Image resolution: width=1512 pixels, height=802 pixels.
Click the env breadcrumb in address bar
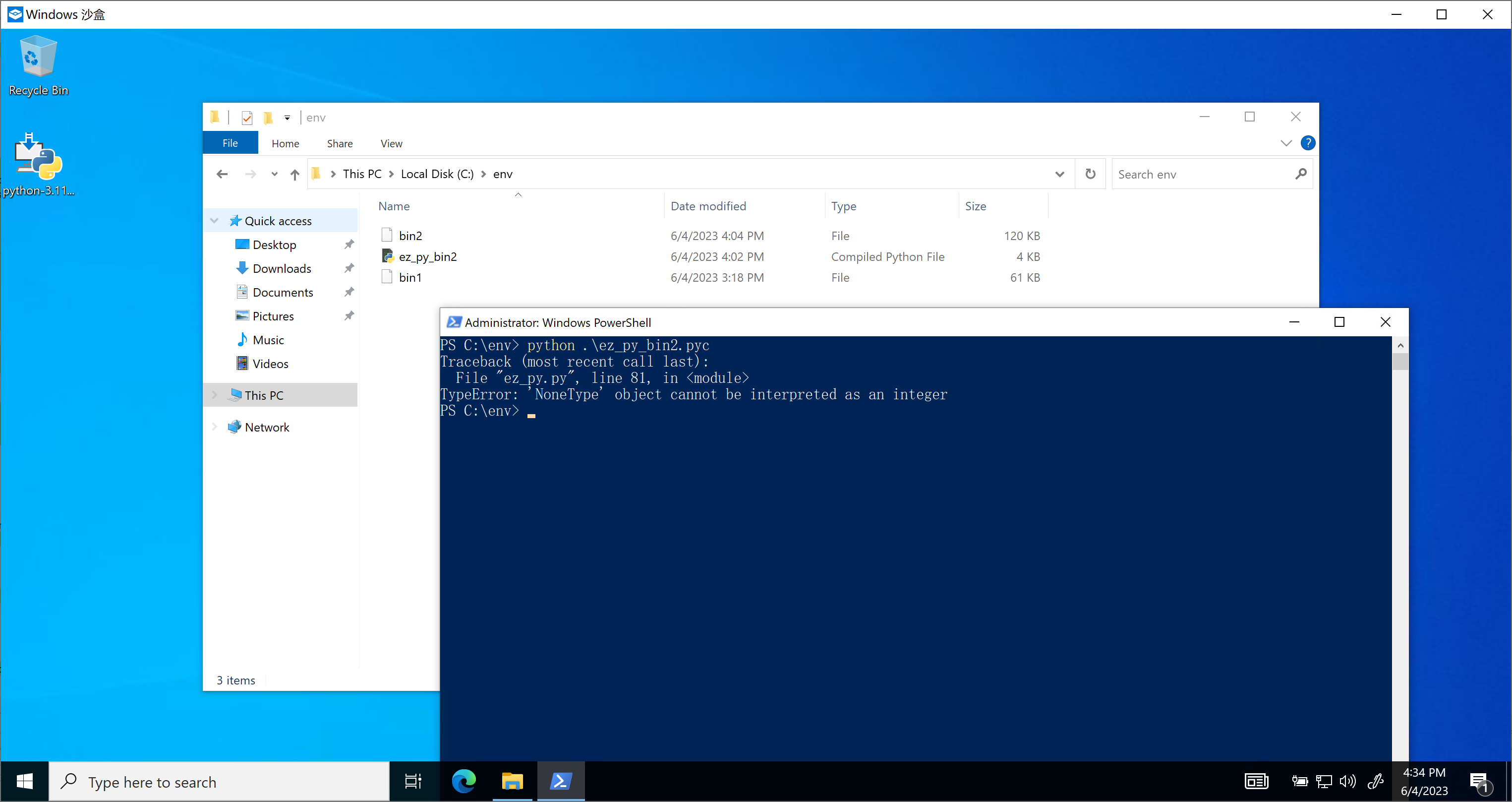pos(503,174)
